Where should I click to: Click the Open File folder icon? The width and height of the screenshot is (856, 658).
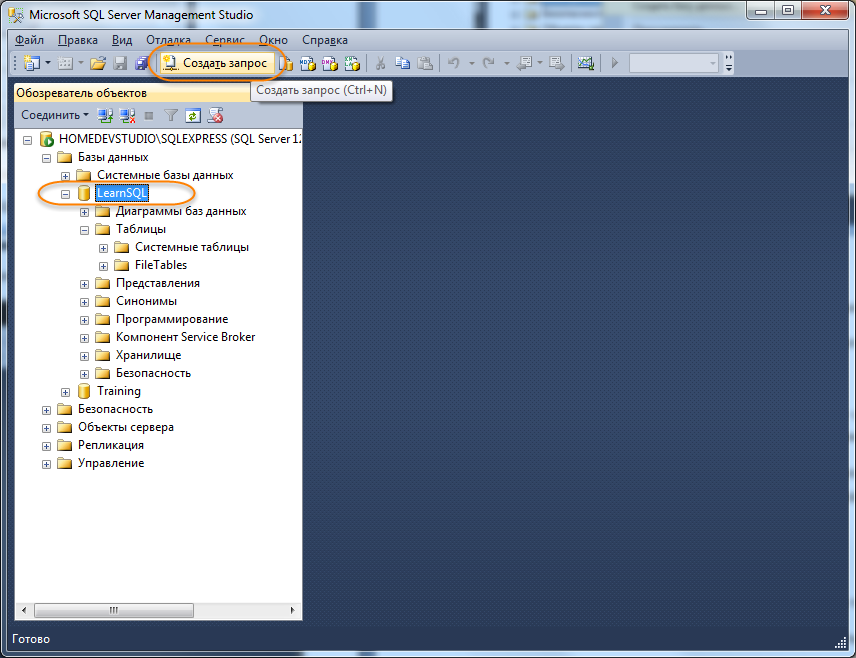click(98, 63)
